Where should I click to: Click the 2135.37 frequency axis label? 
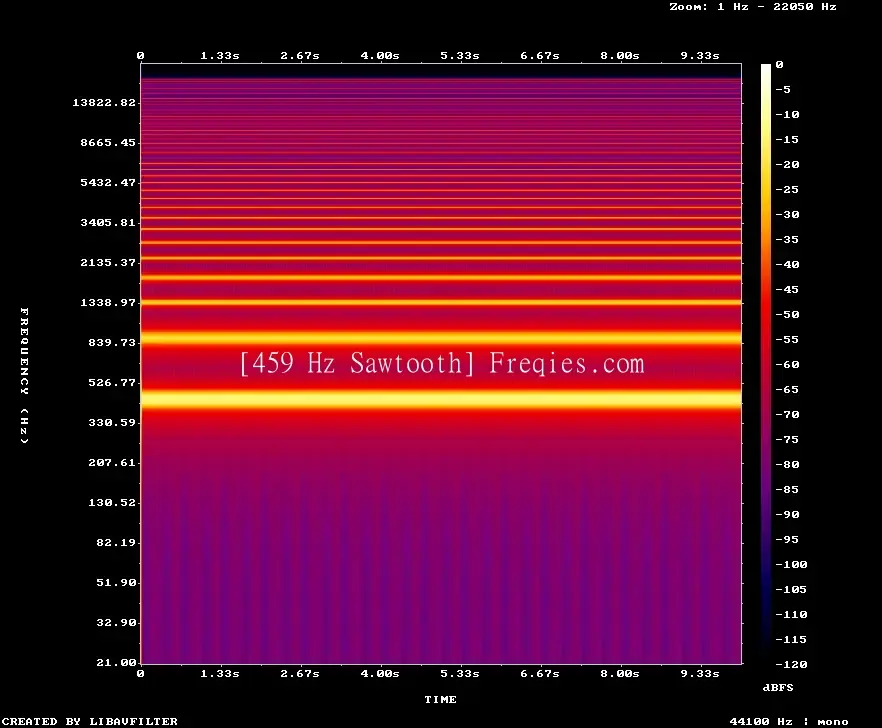(x=108, y=262)
